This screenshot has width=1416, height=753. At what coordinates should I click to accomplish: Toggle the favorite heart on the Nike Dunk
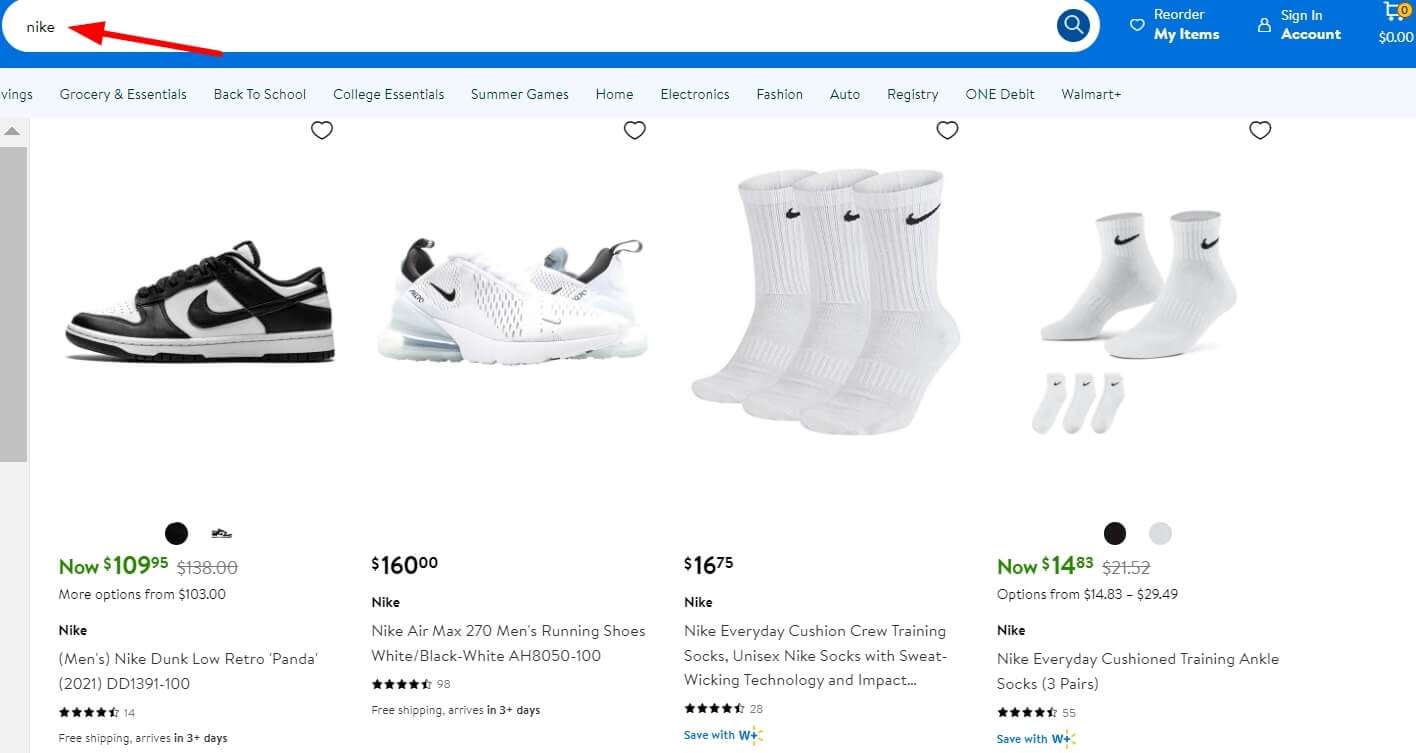coord(321,130)
